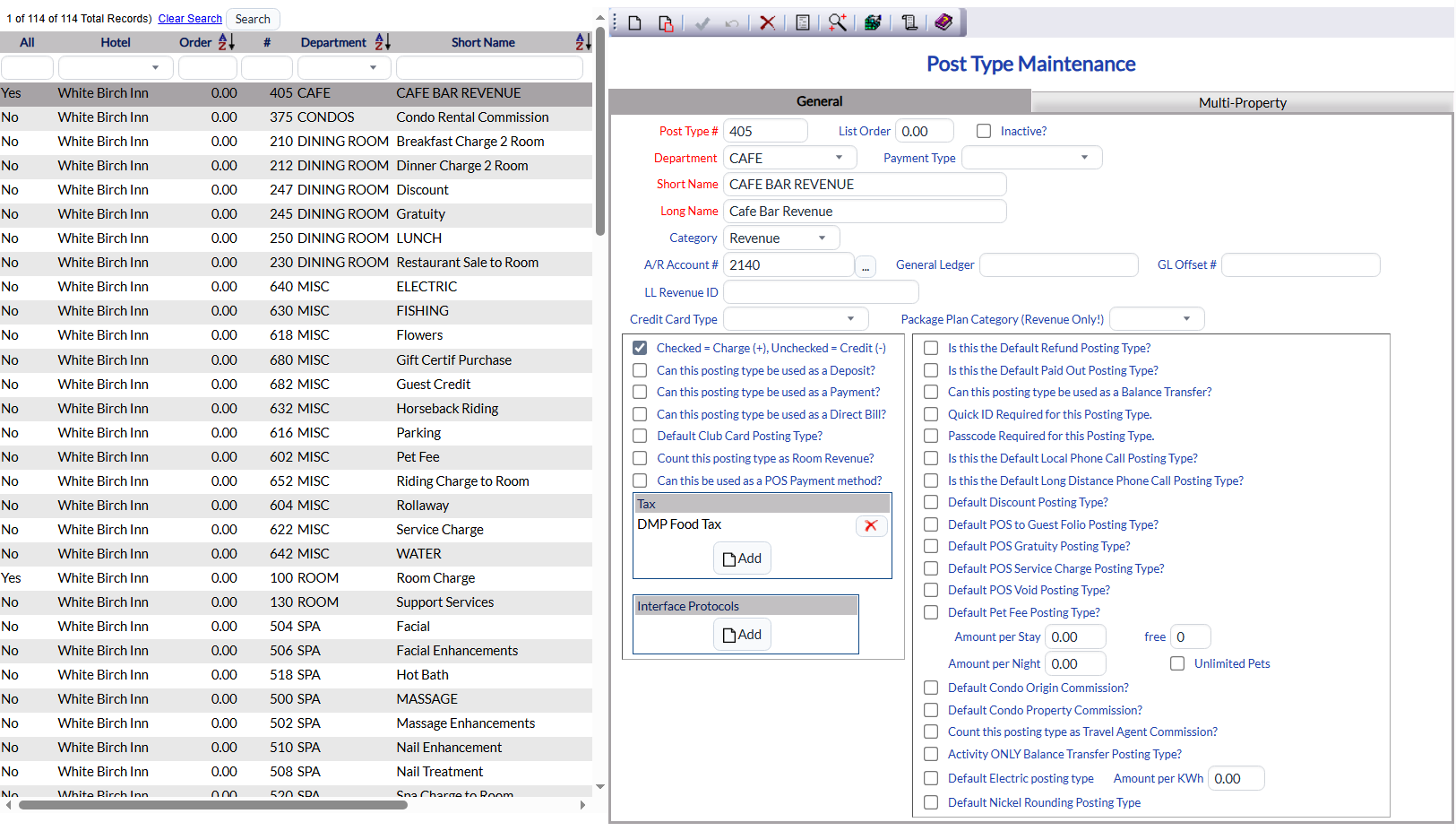Check 'Direct Bill' posting type box
Image resolution: width=1456 pixels, height=831 pixels.
click(x=640, y=414)
